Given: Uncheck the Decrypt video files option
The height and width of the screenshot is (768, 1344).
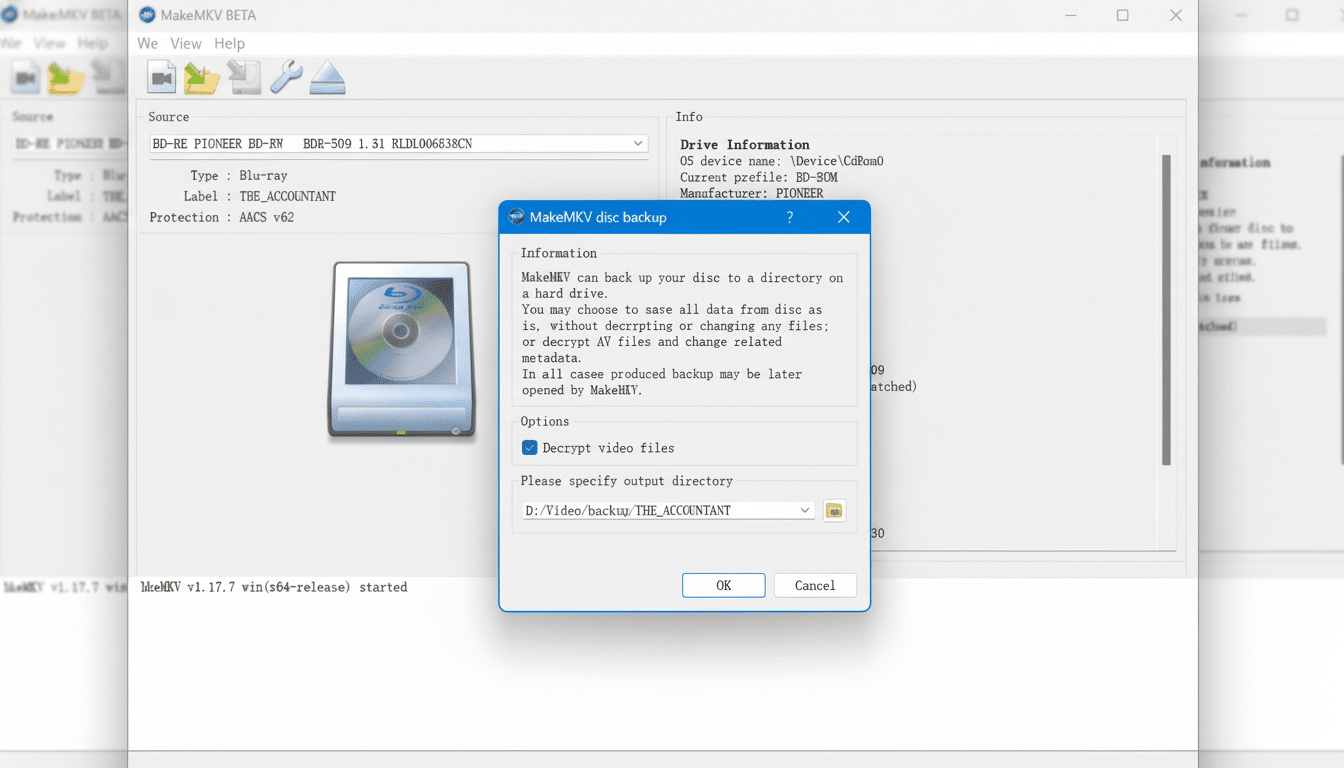Looking at the screenshot, I should point(529,447).
